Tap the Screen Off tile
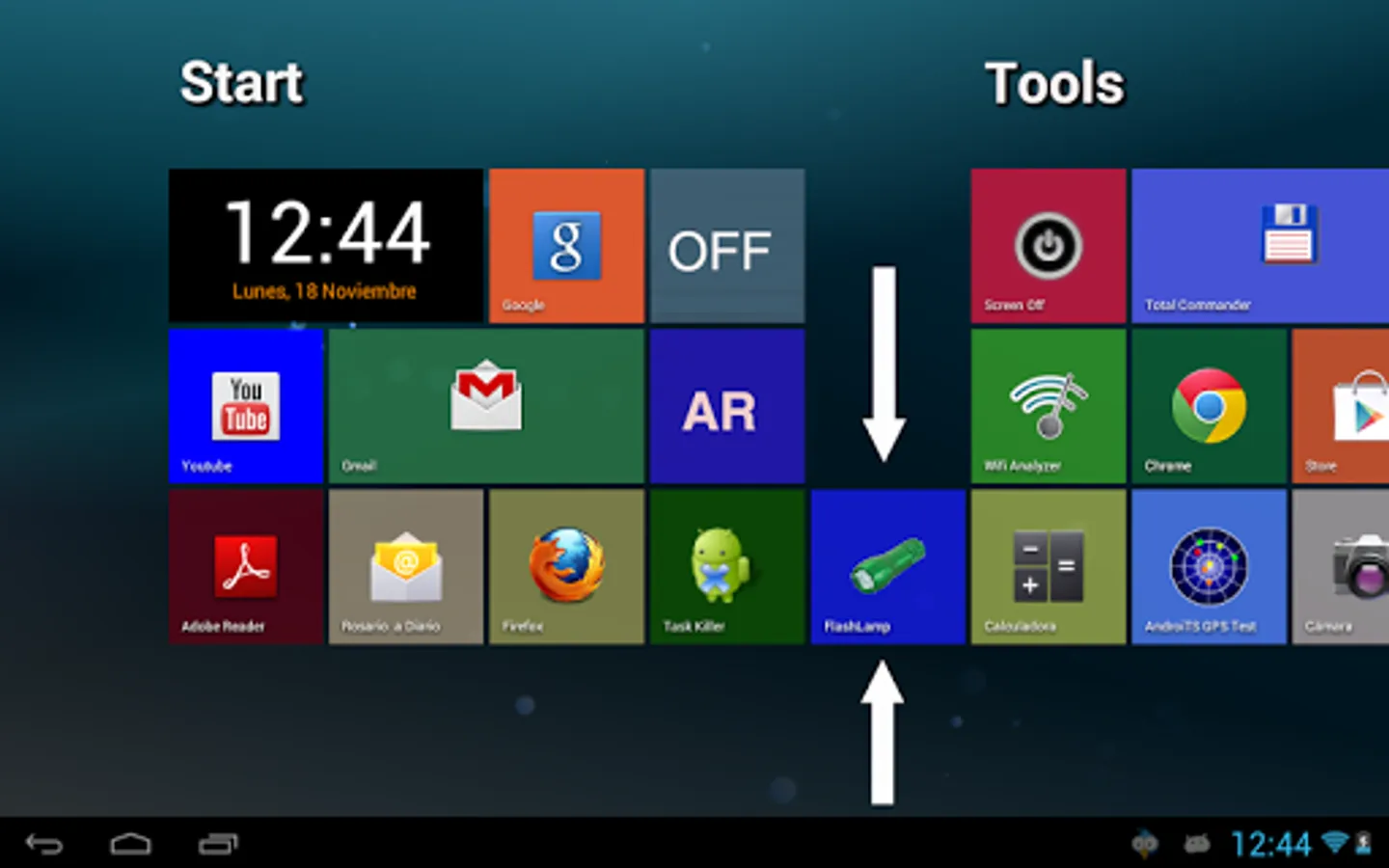The height and width of the screenshot is (868, 1389). pyautogui.click(x=1049, y=246)
